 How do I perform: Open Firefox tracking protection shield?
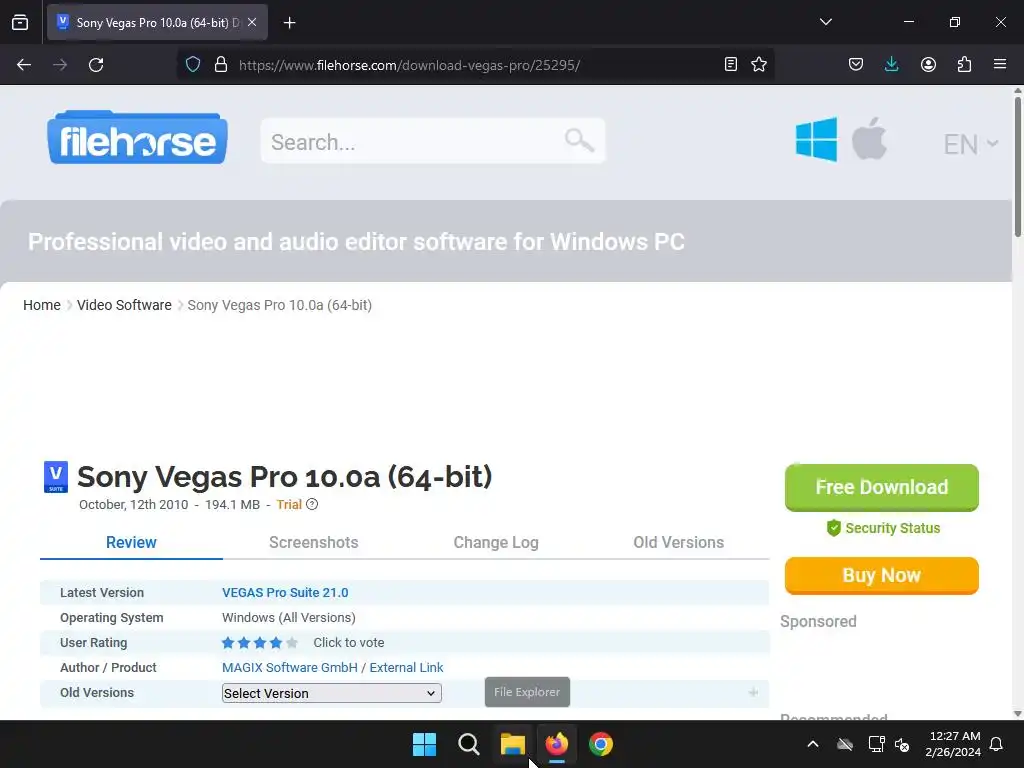click(x=193, y=65)
